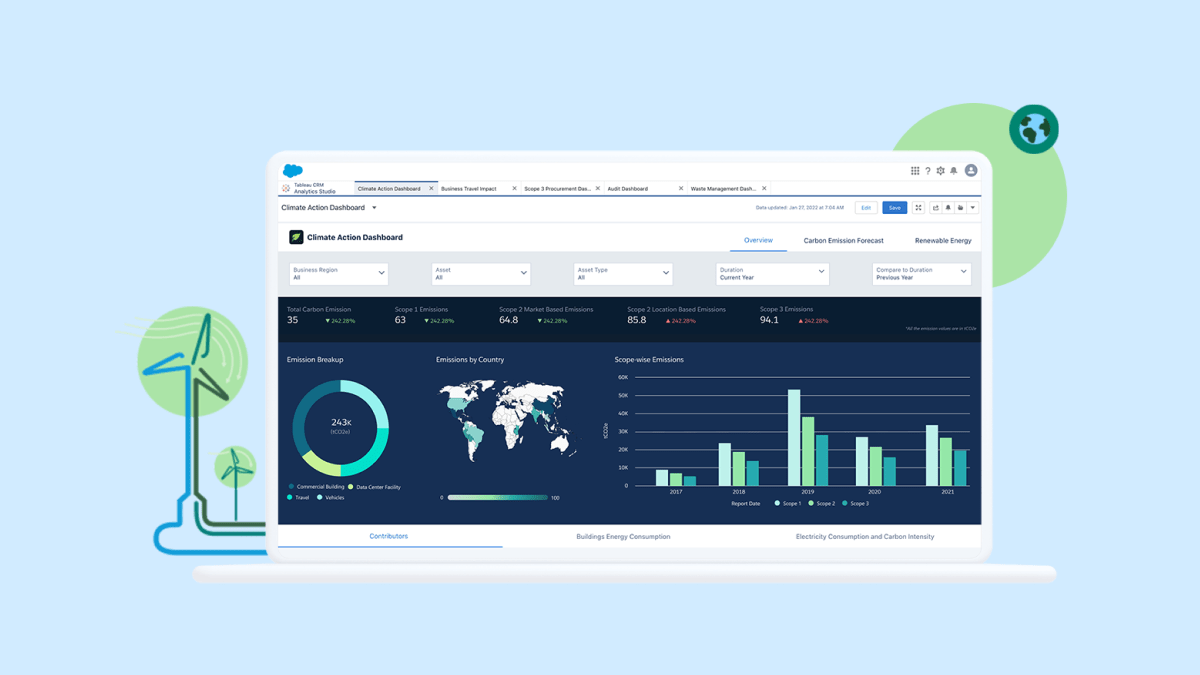Click the map color scale bar
The height and width of the screenshot is (675, 1200).
497,497
